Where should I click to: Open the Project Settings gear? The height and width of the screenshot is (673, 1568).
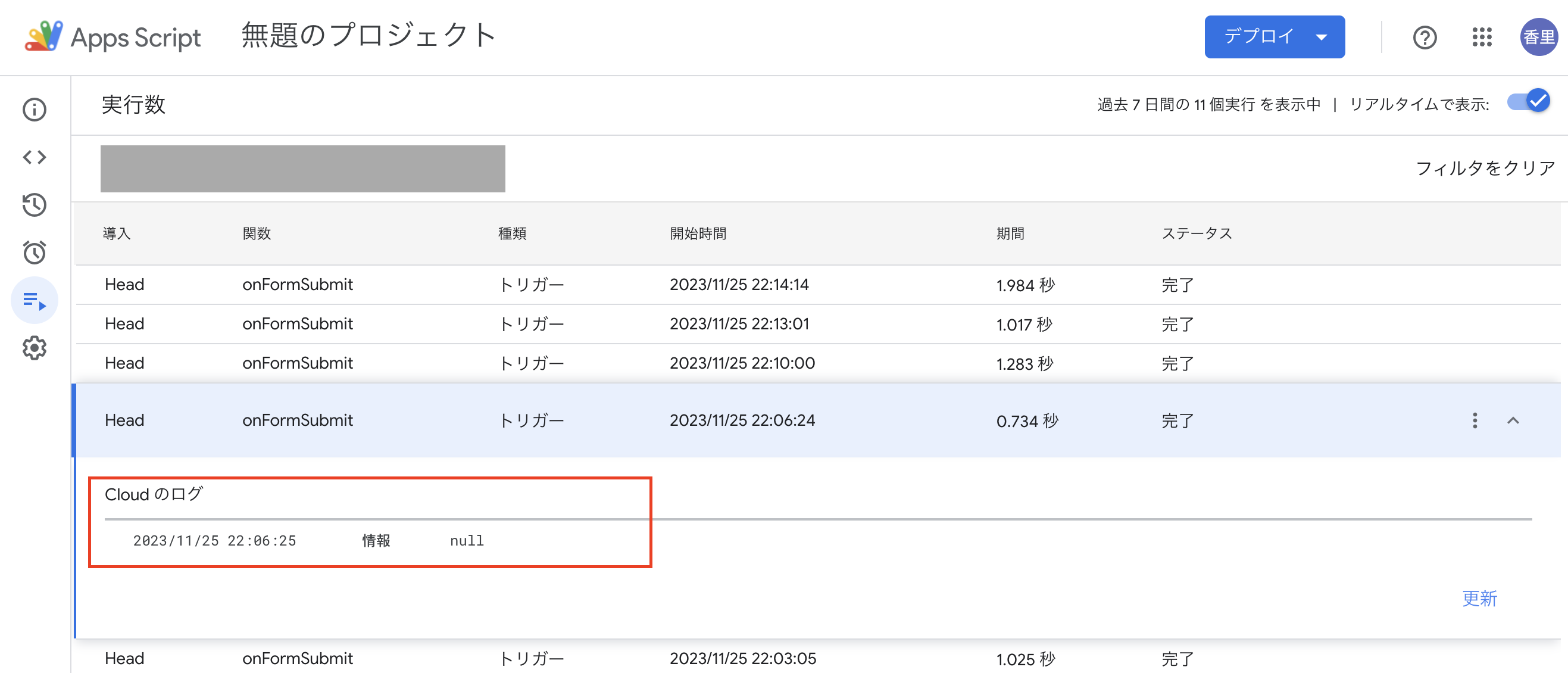pyautogui.click(x=35, y=348)
